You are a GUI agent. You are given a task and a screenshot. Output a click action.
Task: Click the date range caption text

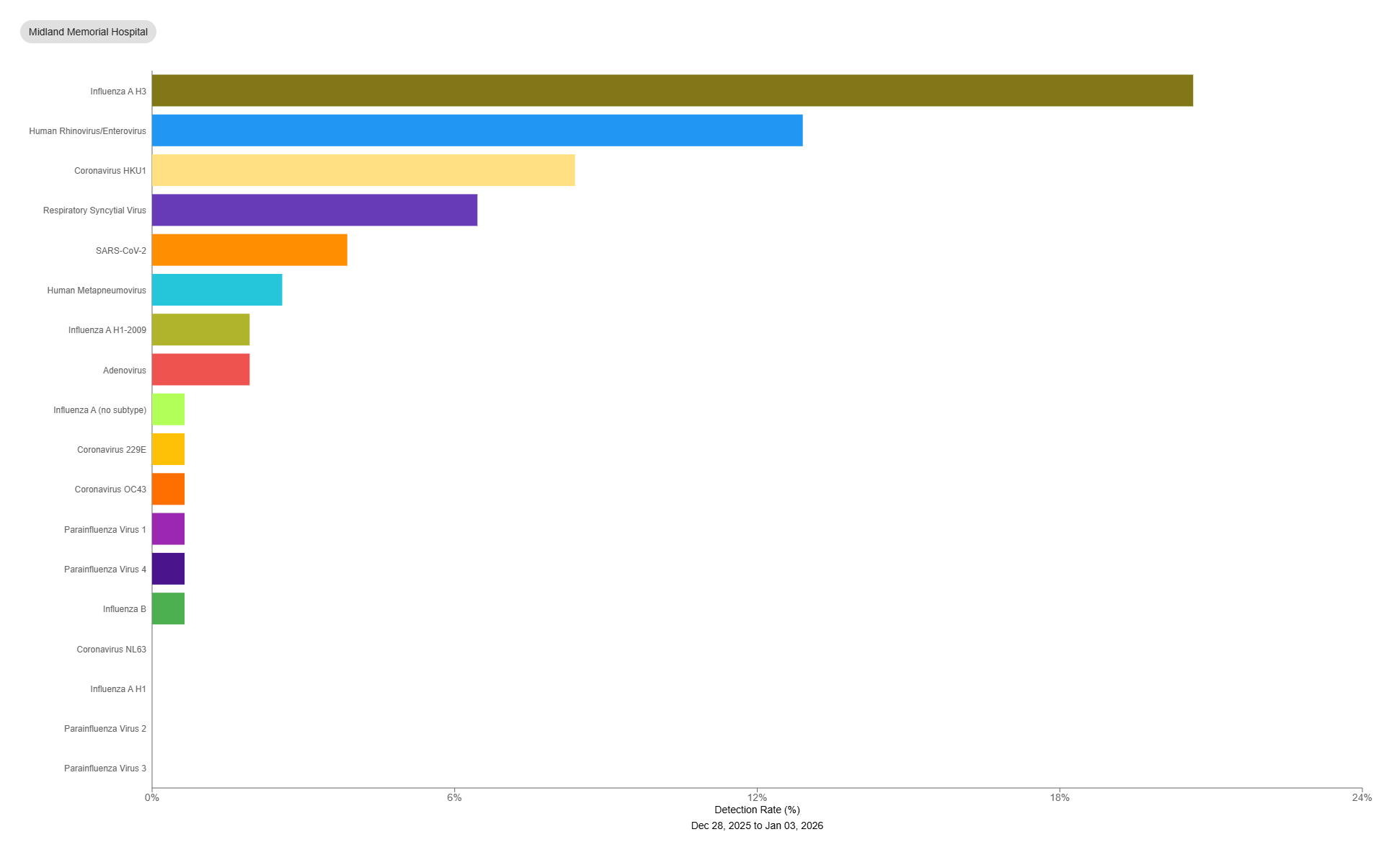pos(757,825)
